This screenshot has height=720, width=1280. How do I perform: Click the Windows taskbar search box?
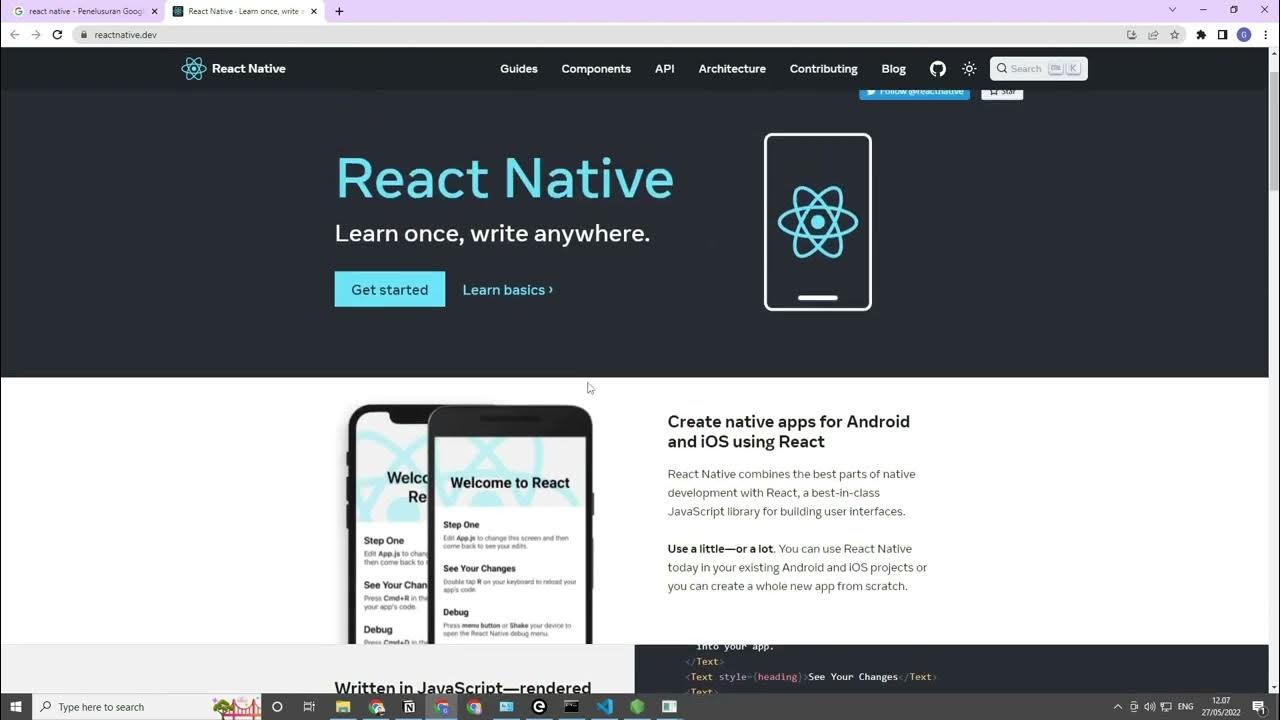pos(148,707)
